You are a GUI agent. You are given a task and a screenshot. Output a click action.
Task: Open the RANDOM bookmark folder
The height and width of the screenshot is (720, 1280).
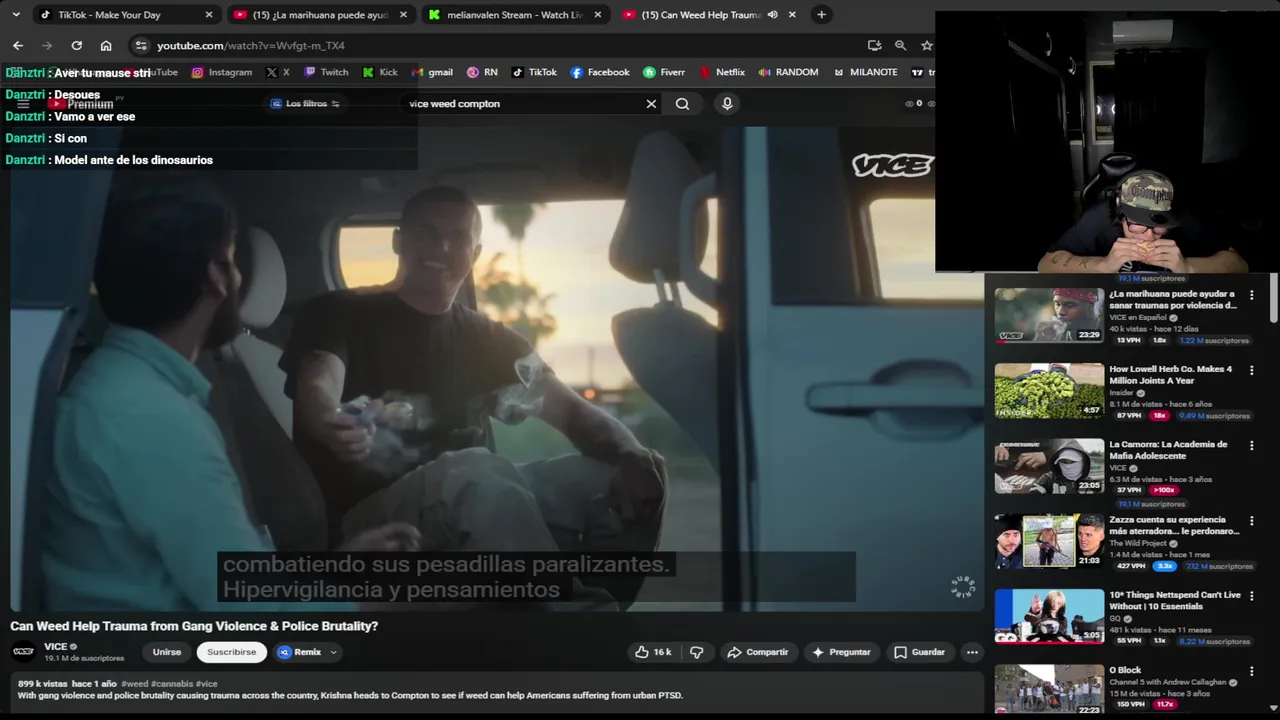pos(788,72)
